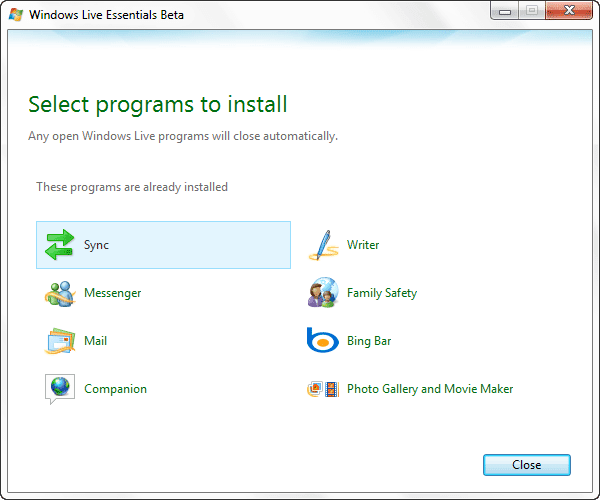Click the 'Any open Windows Live programs' notice
The height and width of the screenshot is (500, 600).
pos(183,136)
